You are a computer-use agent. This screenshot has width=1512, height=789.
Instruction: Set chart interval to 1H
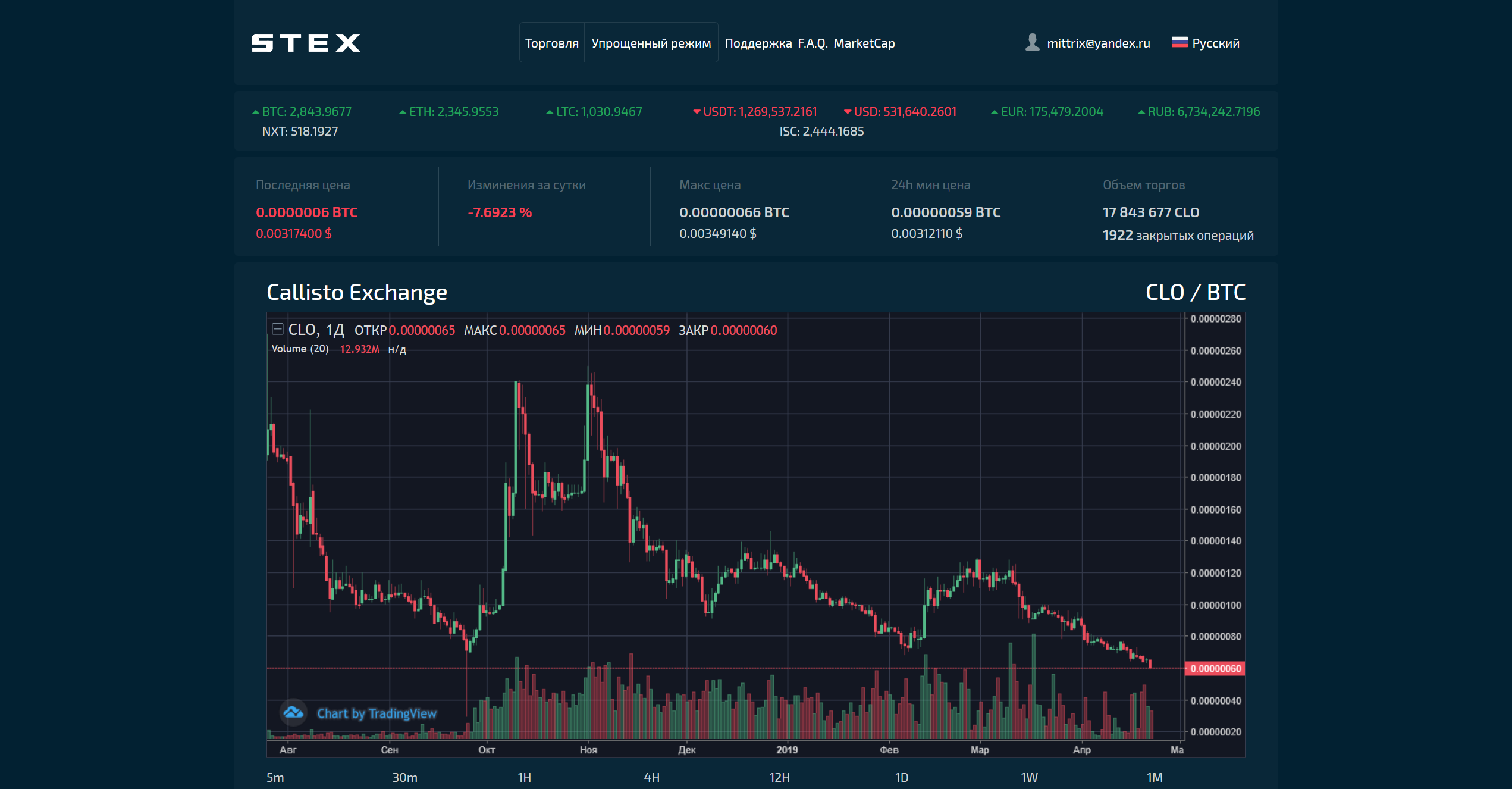[x=524, y=777]
